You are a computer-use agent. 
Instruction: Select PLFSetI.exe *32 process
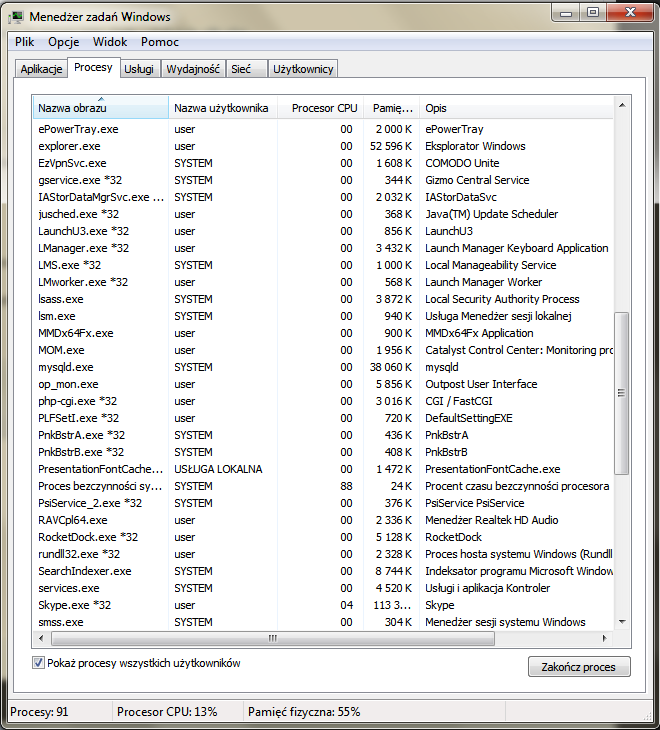pyautogui.click(x=323, y=418)
